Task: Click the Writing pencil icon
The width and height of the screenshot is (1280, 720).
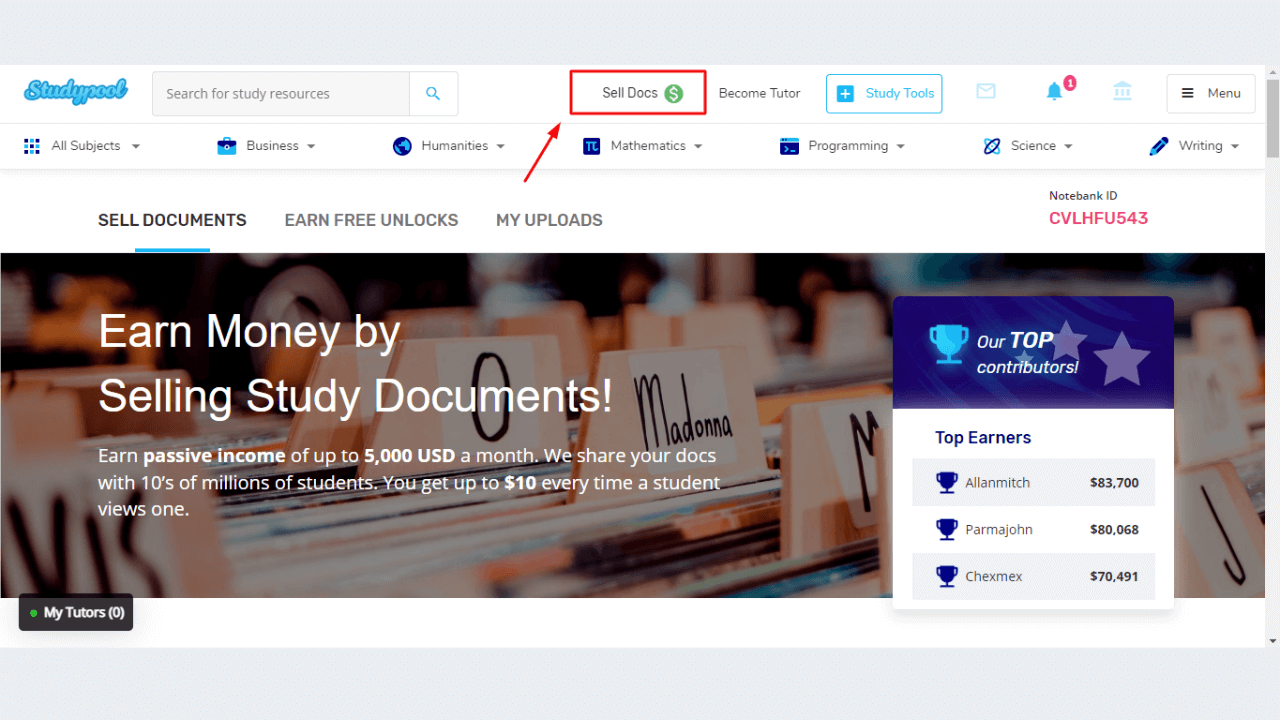Action: coord(1159,146)
